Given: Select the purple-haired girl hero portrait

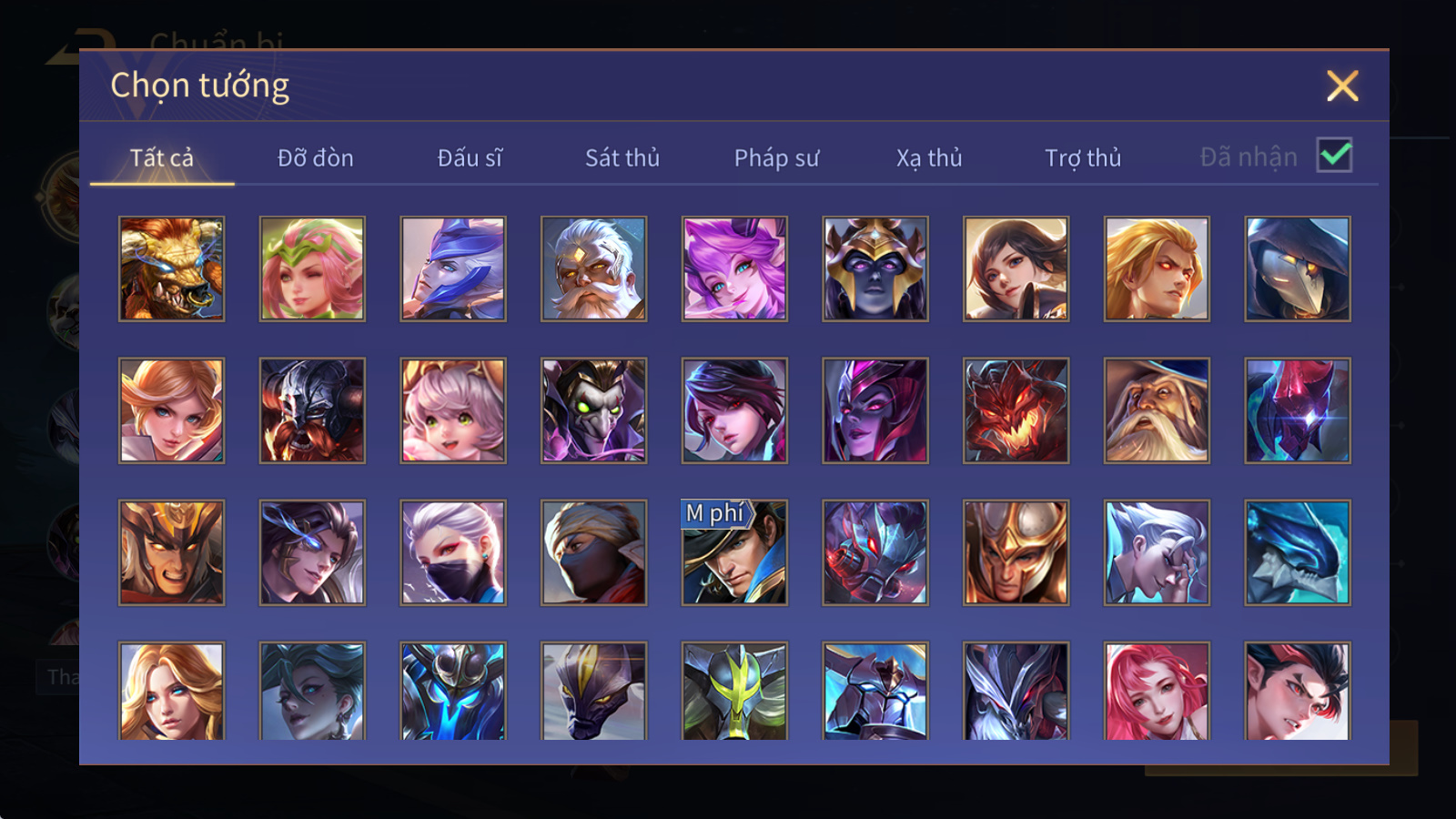Looking at the screenshot, I should (x=734, y=268).
